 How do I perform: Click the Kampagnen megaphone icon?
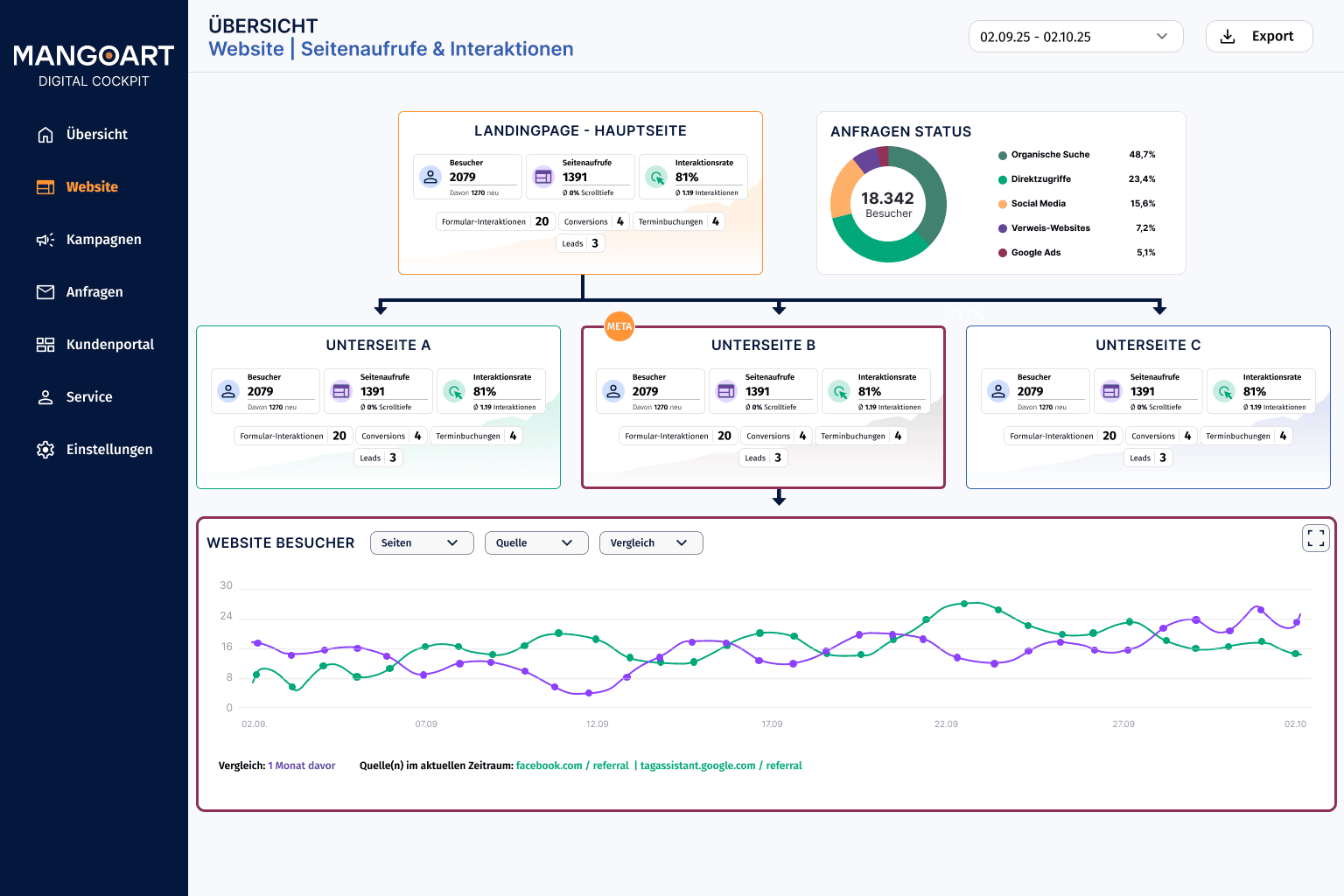point(45,240)
